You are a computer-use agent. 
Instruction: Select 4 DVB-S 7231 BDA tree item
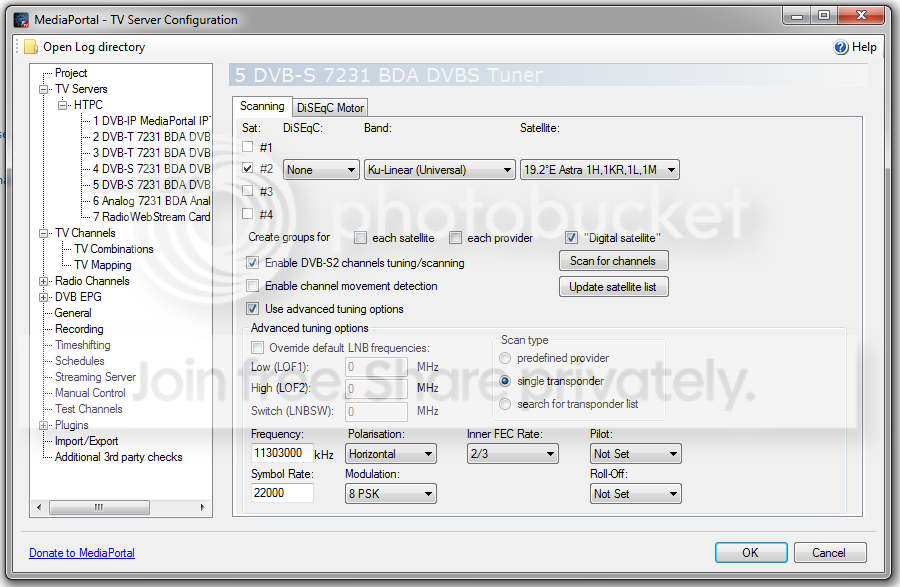click(x=152, y=169)
